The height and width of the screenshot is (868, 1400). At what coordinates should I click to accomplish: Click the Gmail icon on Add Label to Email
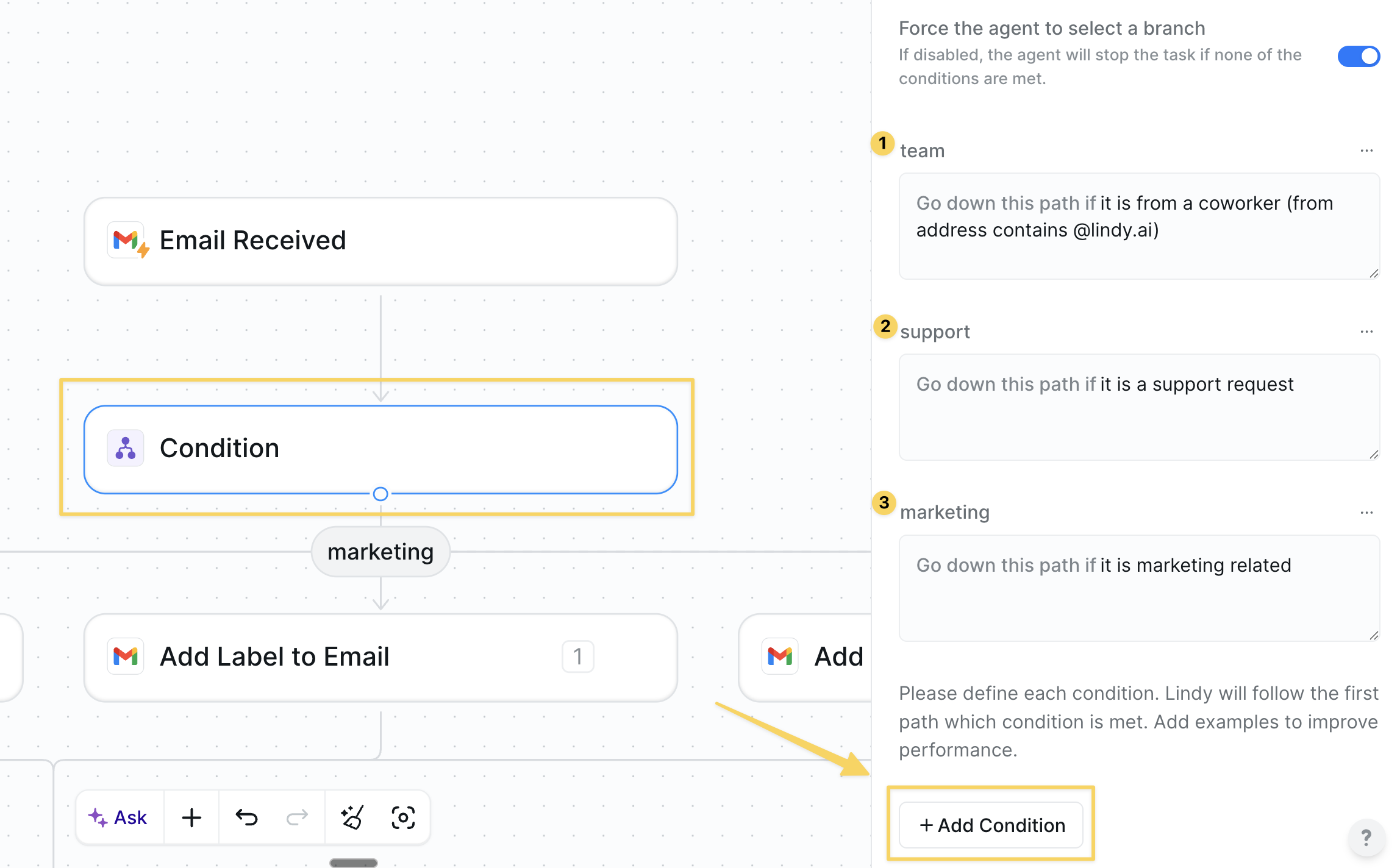coord(125,656)
